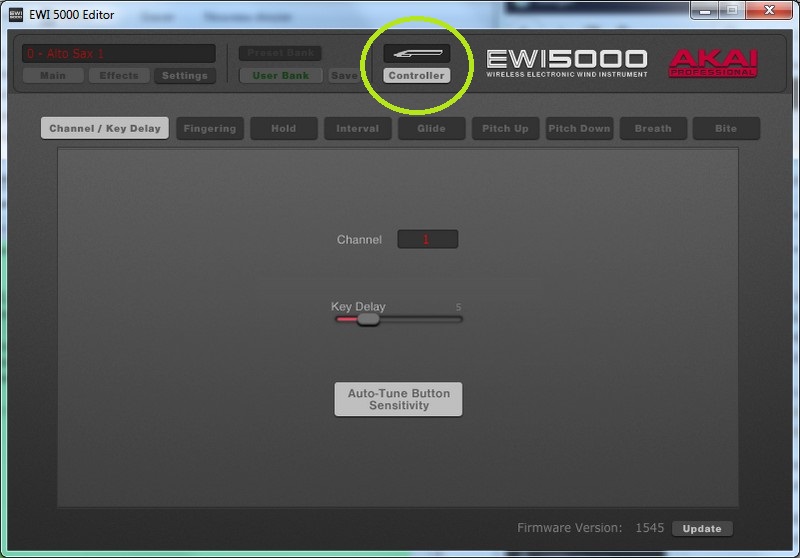Switch to the Fingering tab
Viewport: 800px width, 558px height.
[210, 129]
